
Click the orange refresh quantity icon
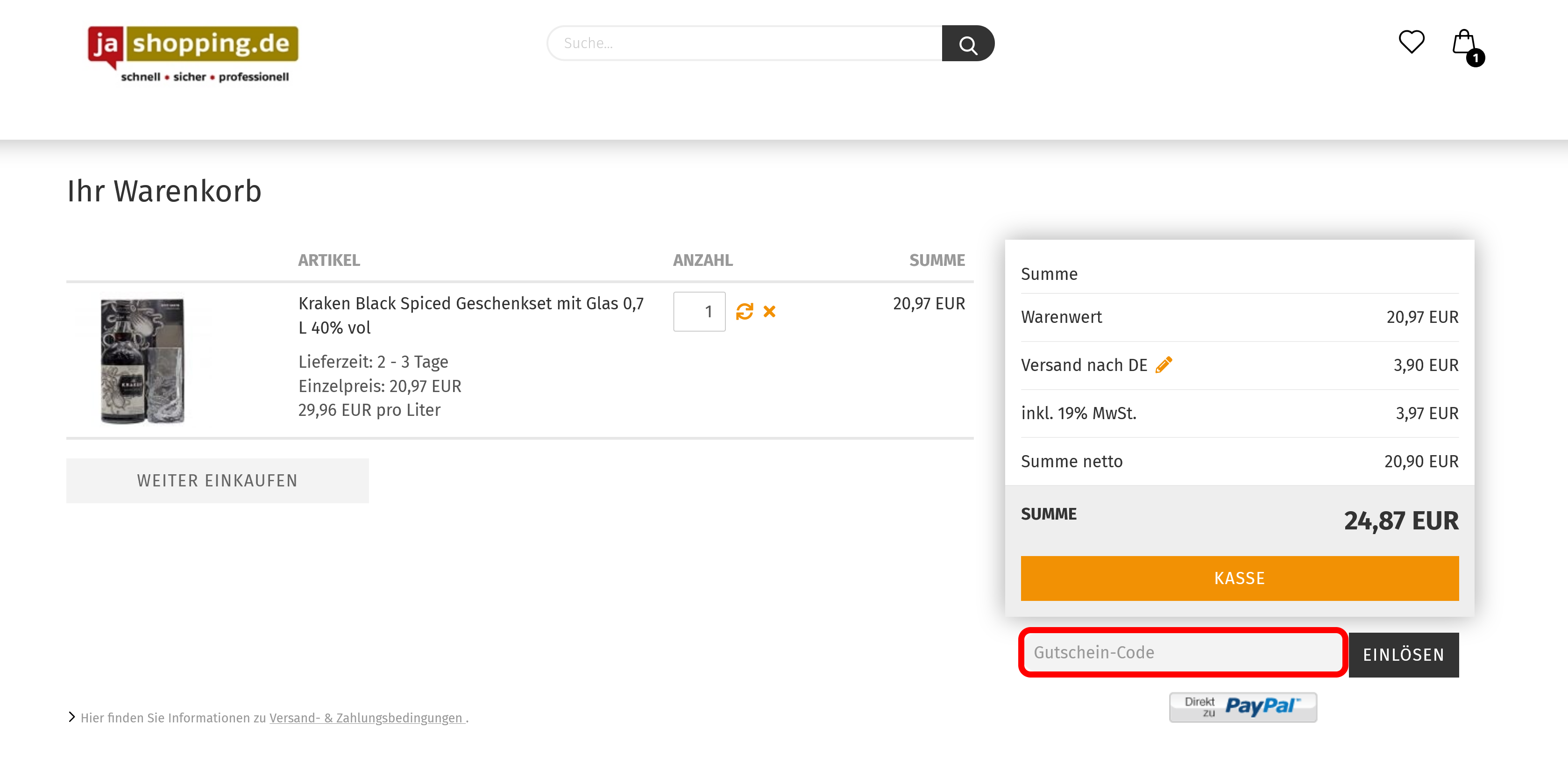point(745,312)
